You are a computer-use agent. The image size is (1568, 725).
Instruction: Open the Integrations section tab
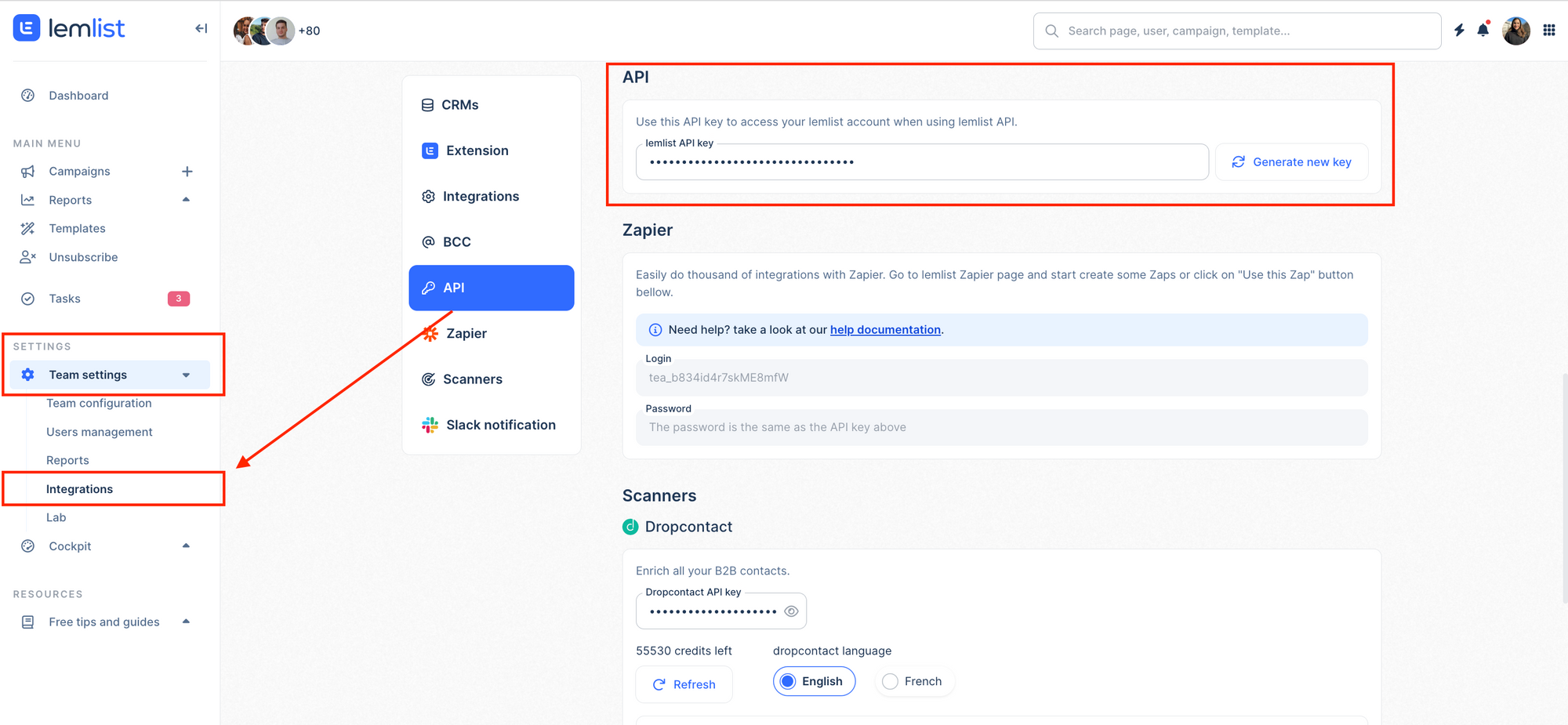pyautogui.click(x=492, y=196)
